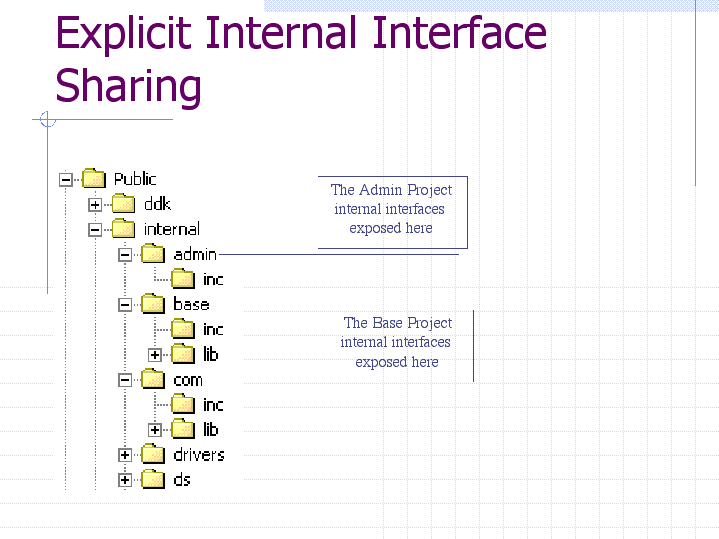
Task: Select the inc label under com
Action: pyautogui.click(x=213, y=405)
